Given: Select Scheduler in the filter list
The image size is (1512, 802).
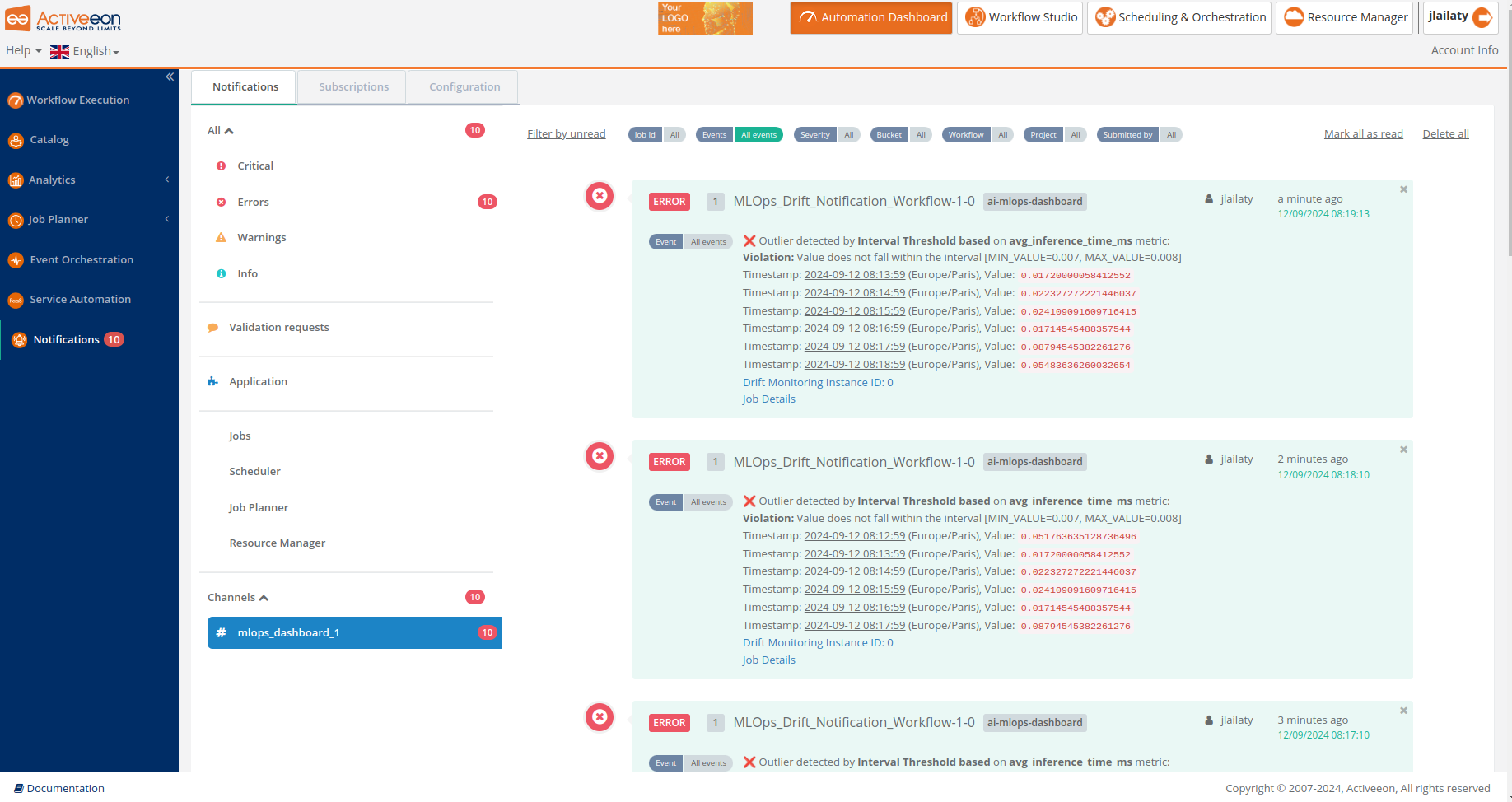Looking at the screenshot, I should point(254,472).
